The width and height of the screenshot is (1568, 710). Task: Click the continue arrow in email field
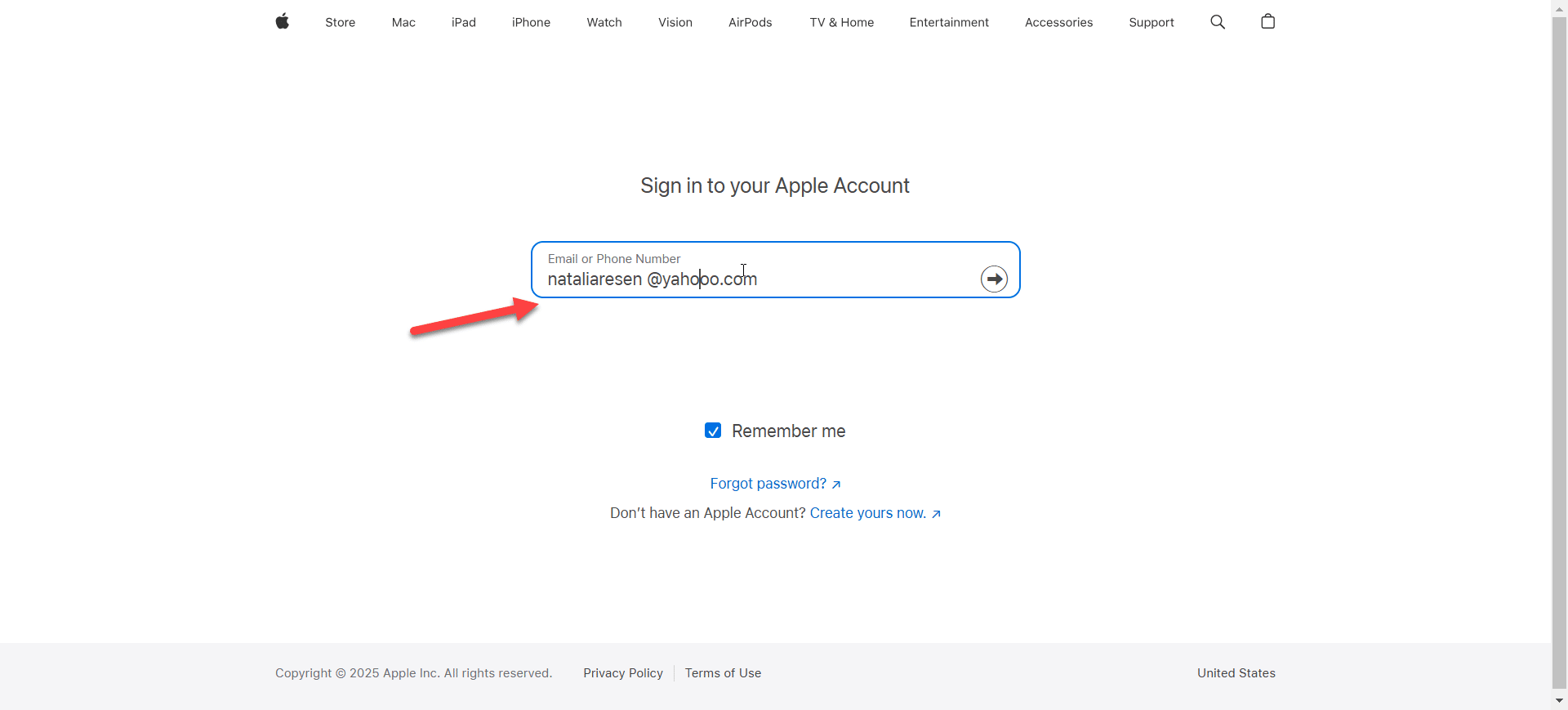(994, 279)
